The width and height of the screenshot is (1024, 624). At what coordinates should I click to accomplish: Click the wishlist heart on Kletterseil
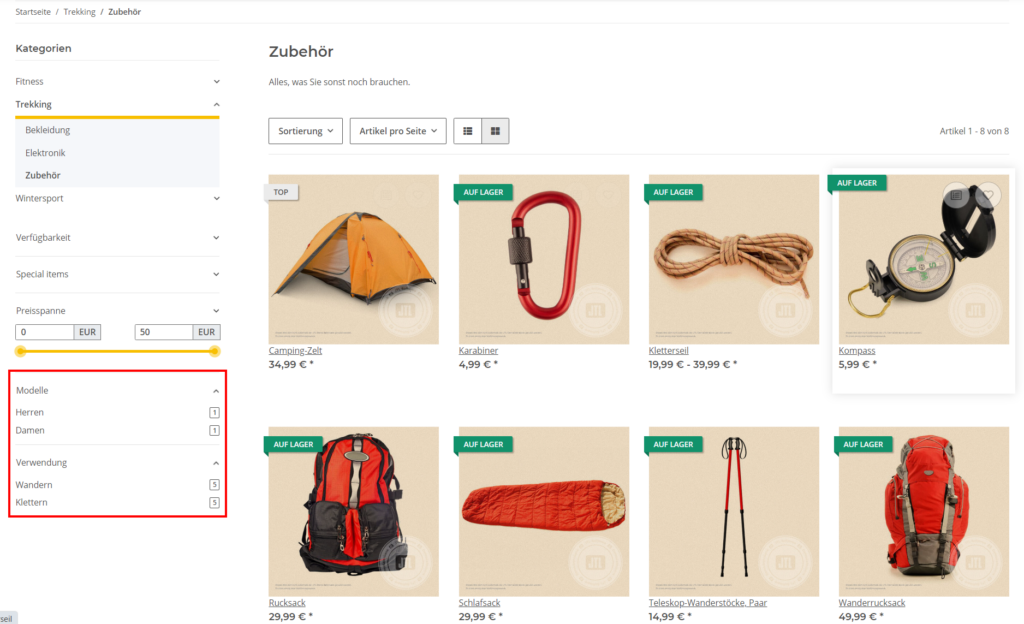click(x=801, y=192)
